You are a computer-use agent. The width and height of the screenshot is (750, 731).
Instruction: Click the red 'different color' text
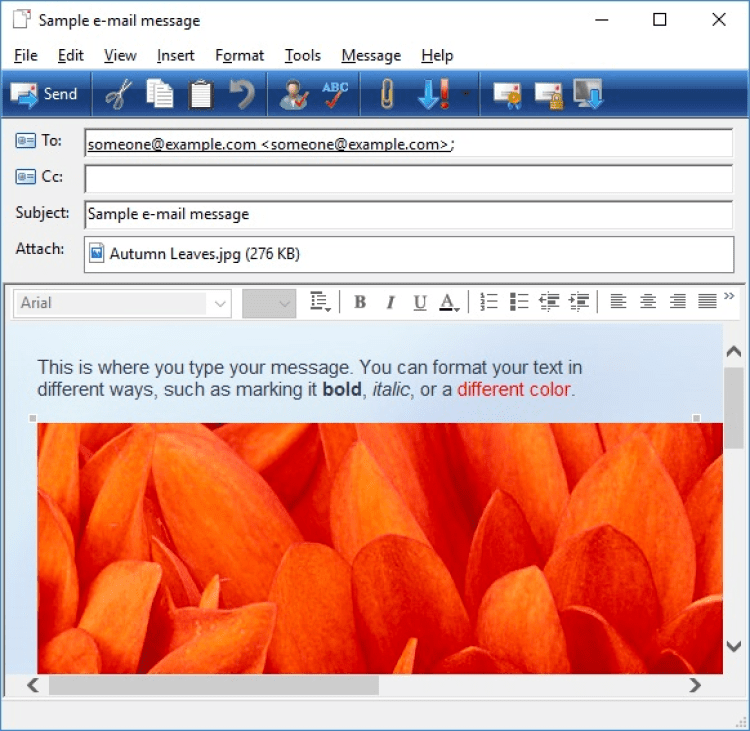point(514,389)
